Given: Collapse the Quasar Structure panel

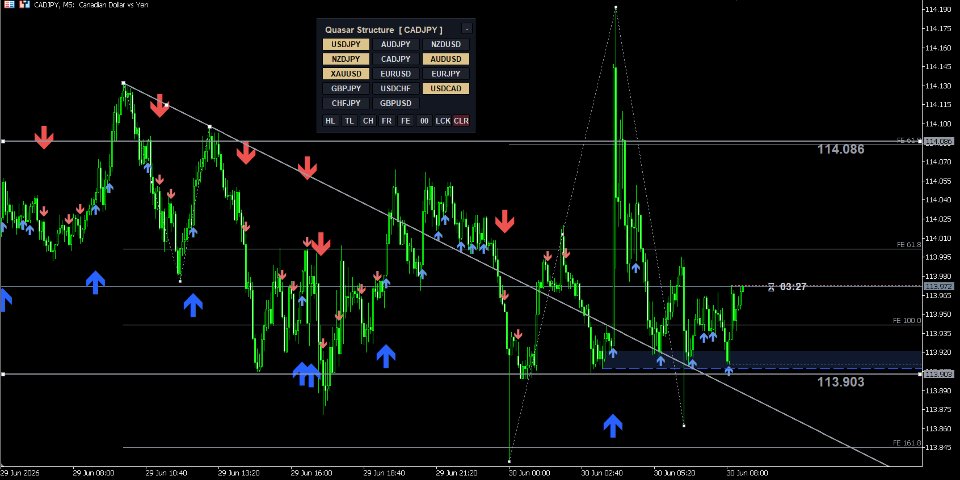Looking at the screenshot, I should [x=467, y=29].
